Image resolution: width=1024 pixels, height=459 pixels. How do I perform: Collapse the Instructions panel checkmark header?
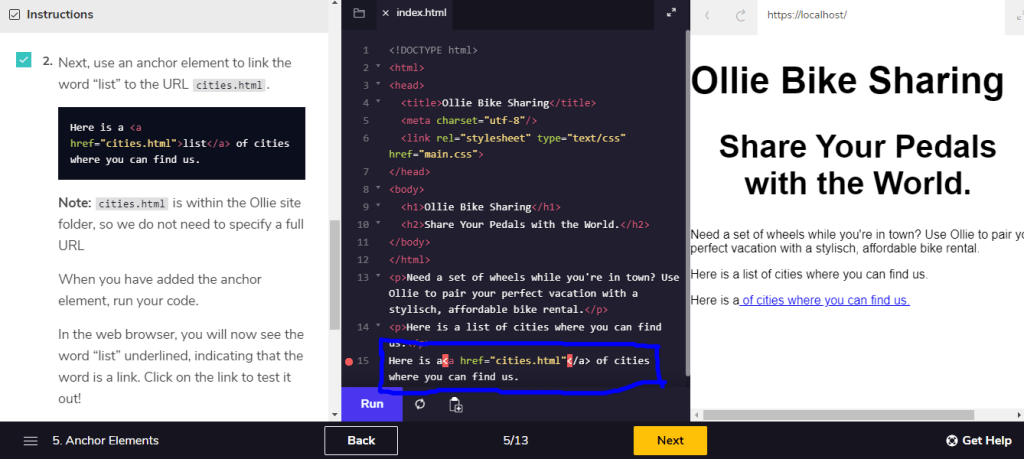coord(11,15)
